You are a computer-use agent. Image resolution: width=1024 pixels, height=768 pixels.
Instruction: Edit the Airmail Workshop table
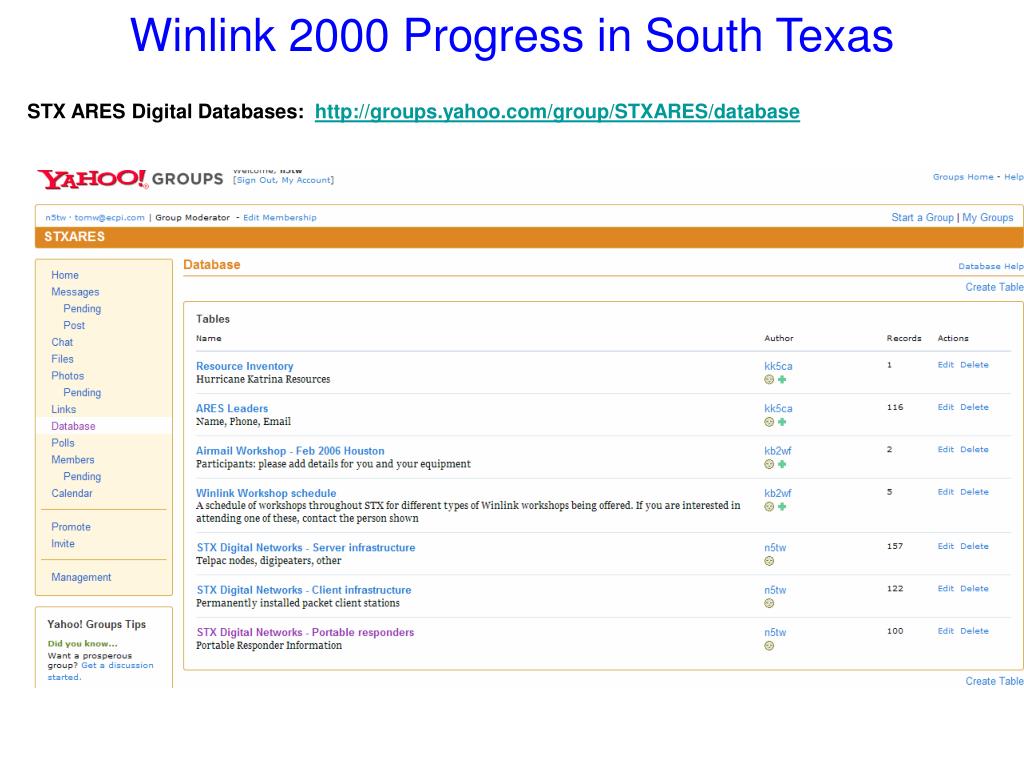coord(946,450)
